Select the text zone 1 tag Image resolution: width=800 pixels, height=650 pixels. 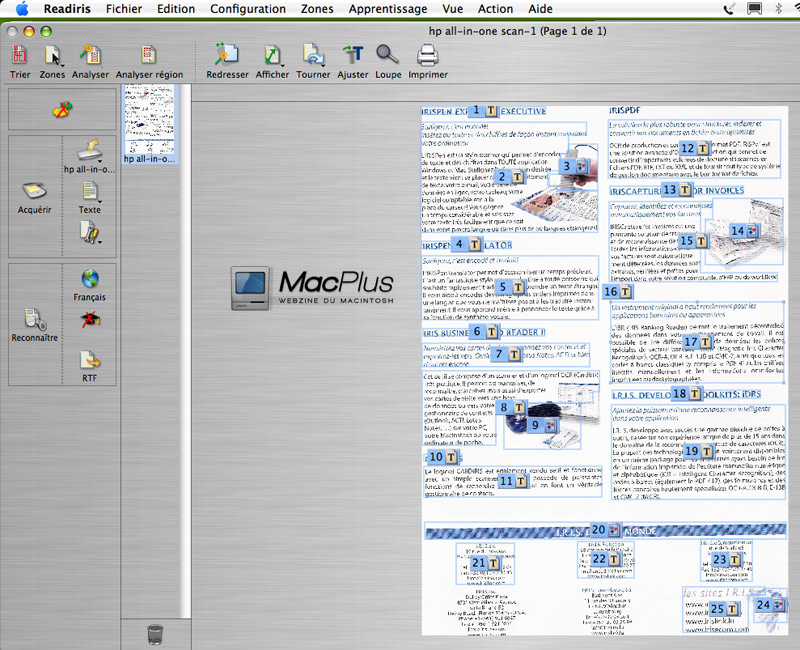[x=483, y=110]
